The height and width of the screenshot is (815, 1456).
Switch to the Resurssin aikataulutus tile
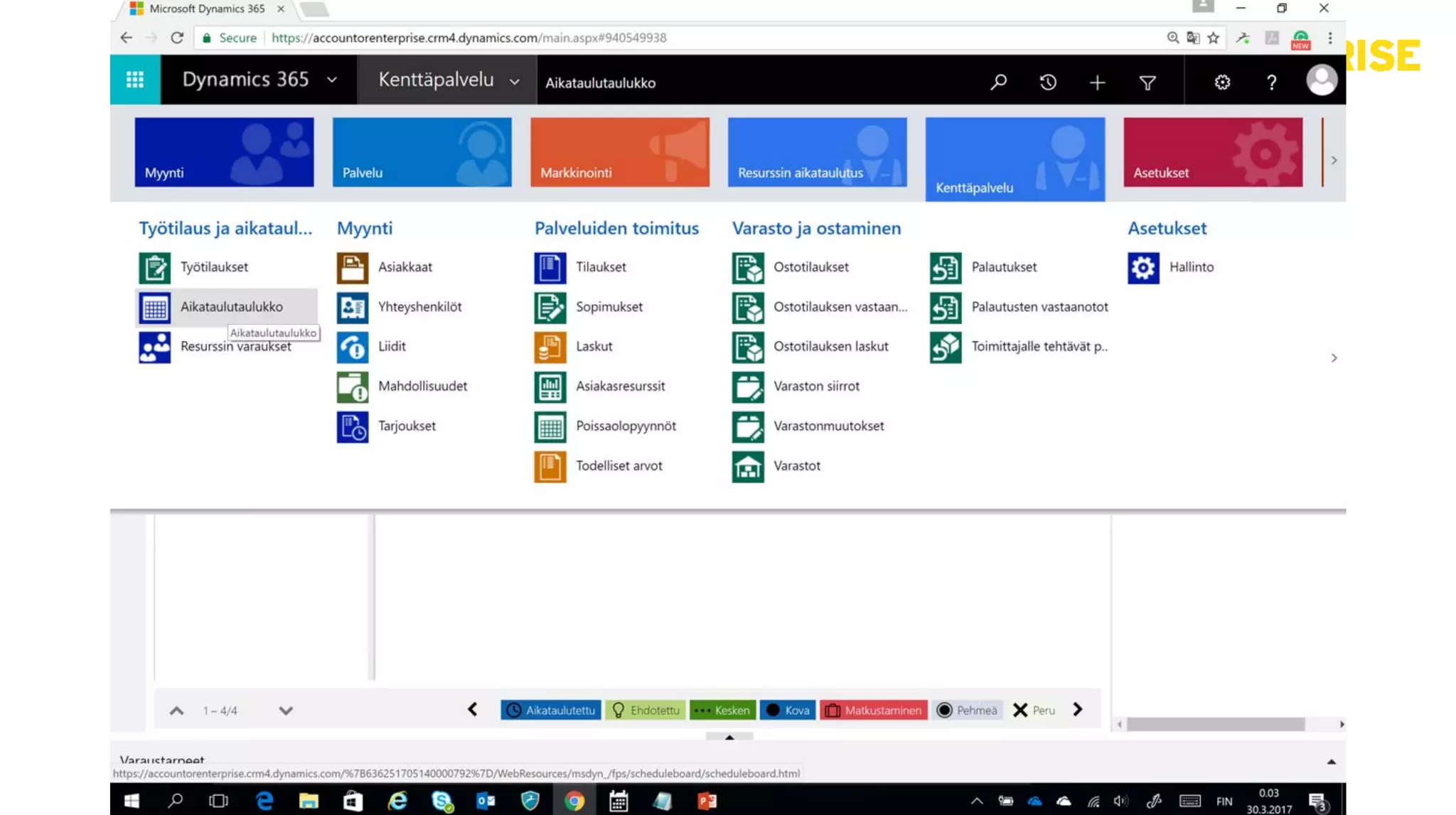pyautogui.click(x=817, y=152)
